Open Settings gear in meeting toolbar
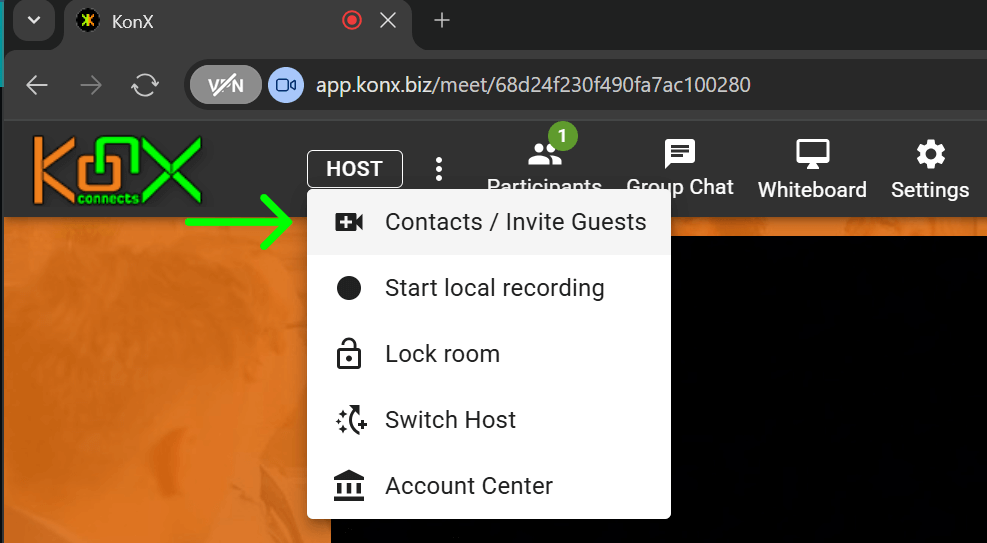The image size is (987, 543). (x=930, y=156)
